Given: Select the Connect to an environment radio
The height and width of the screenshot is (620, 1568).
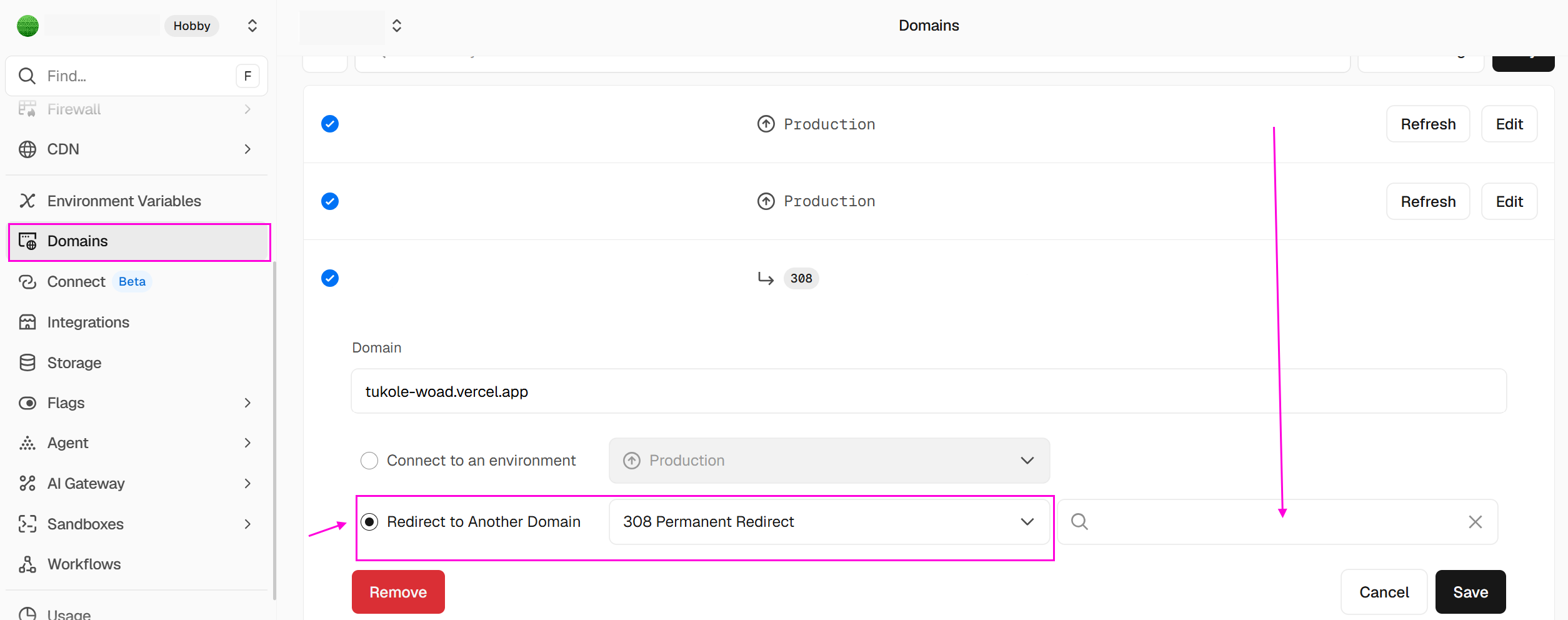Looking at the screenshot, I should pos(369,461).
